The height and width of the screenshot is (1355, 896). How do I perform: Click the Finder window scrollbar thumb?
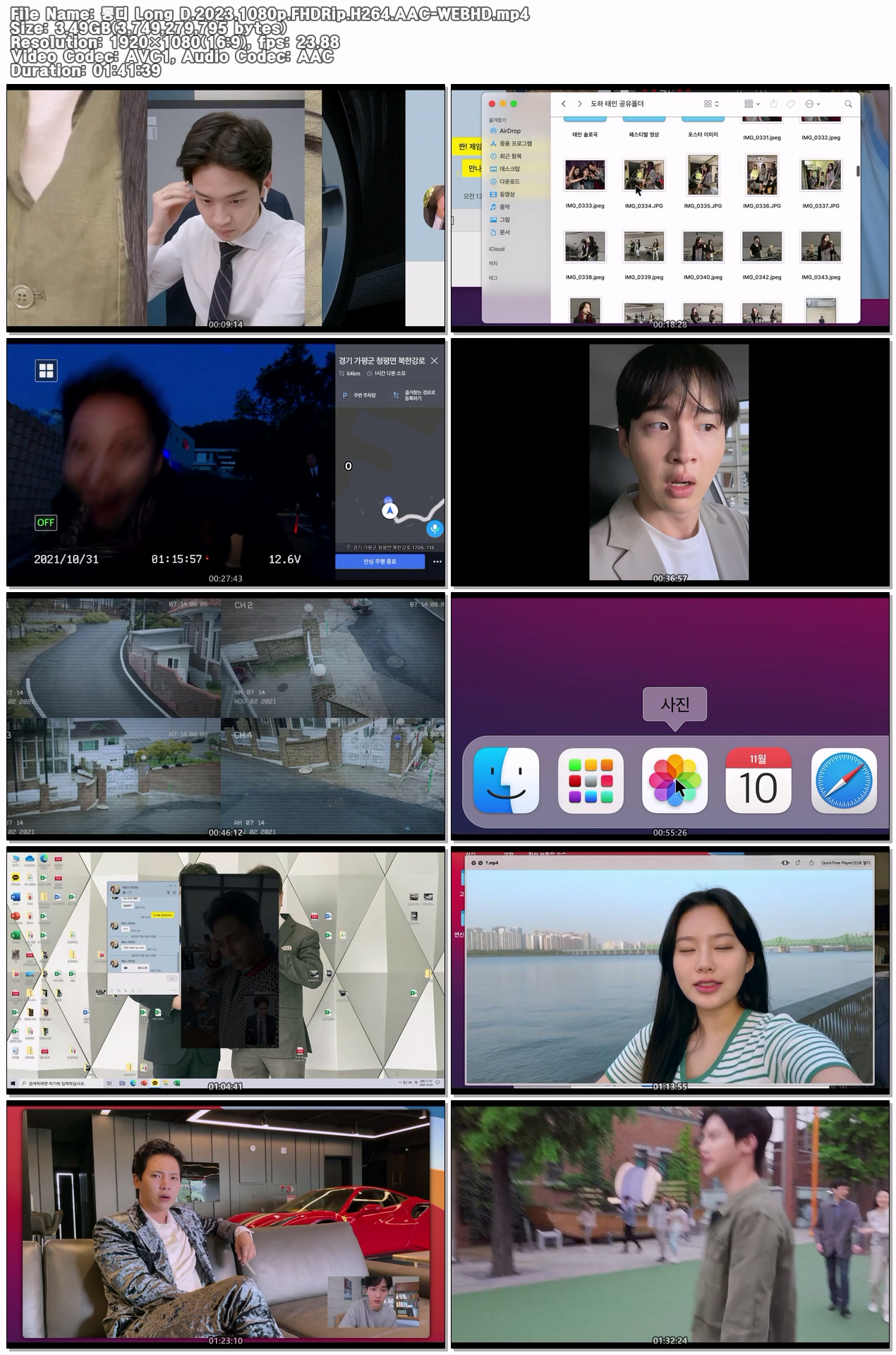pos(858,171)
